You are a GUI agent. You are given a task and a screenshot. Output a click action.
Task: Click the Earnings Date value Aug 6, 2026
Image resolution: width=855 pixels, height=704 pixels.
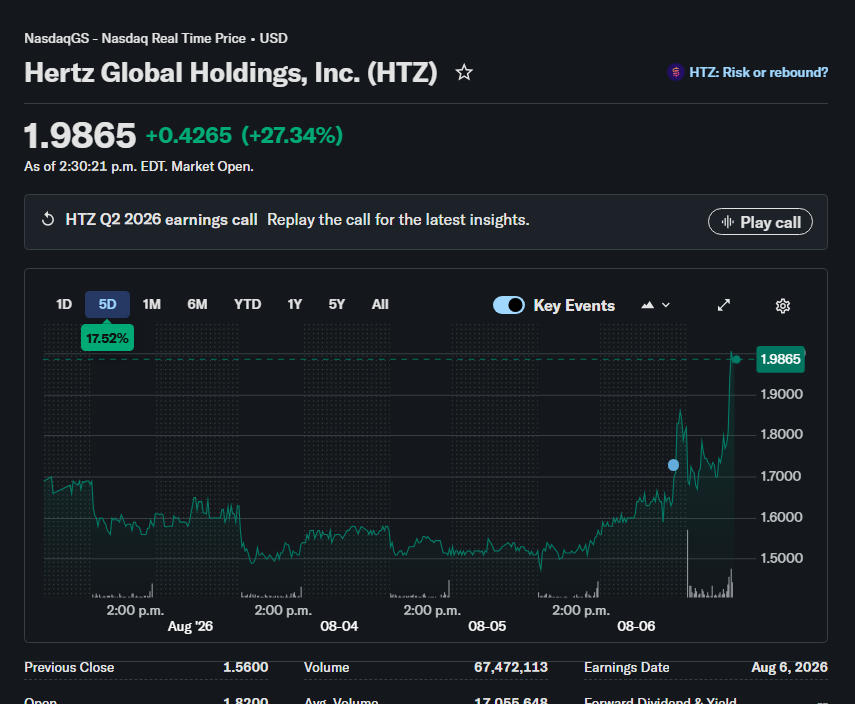pyautogui.click(x=789, y=667)
